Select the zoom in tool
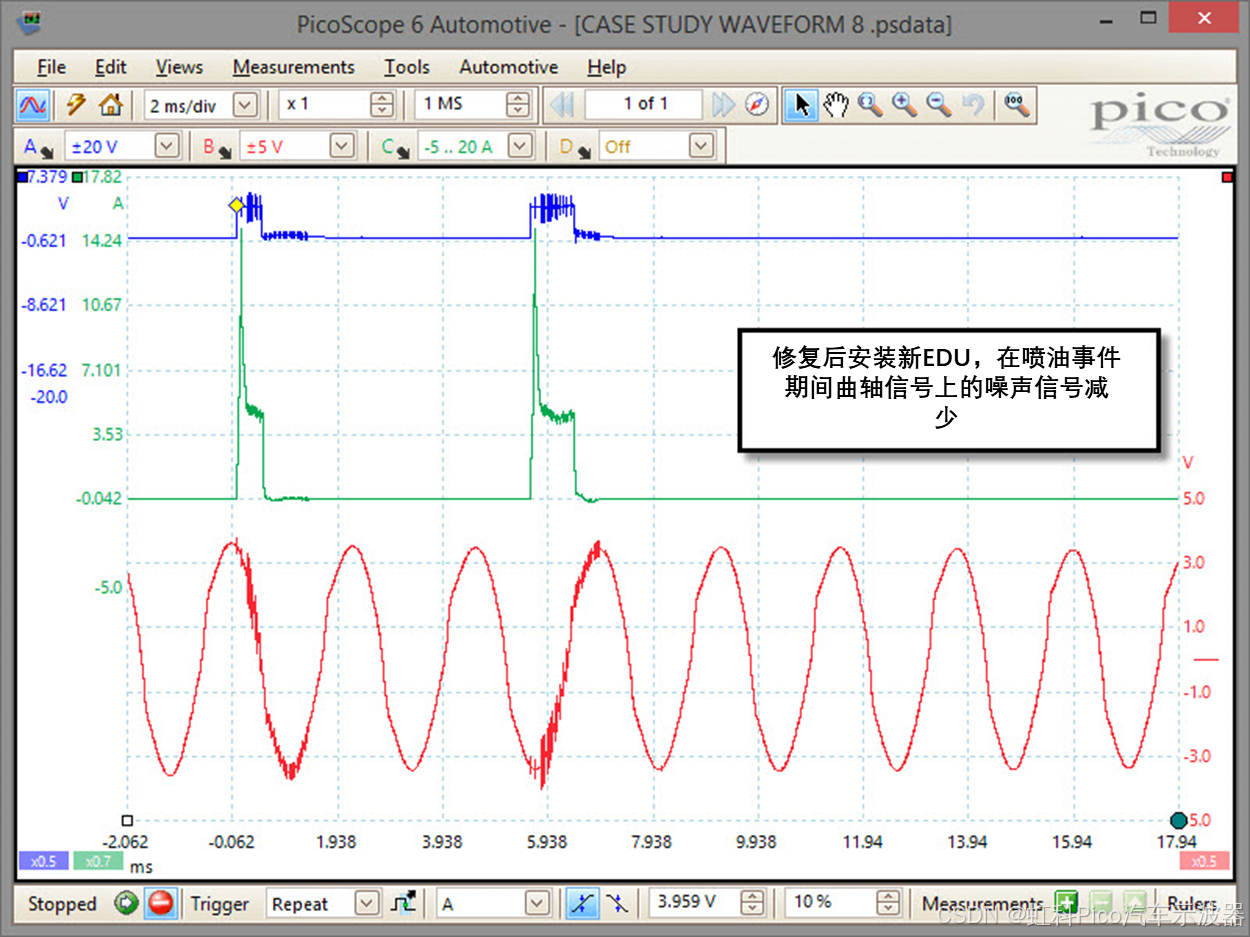 click(x=904, y=104)
